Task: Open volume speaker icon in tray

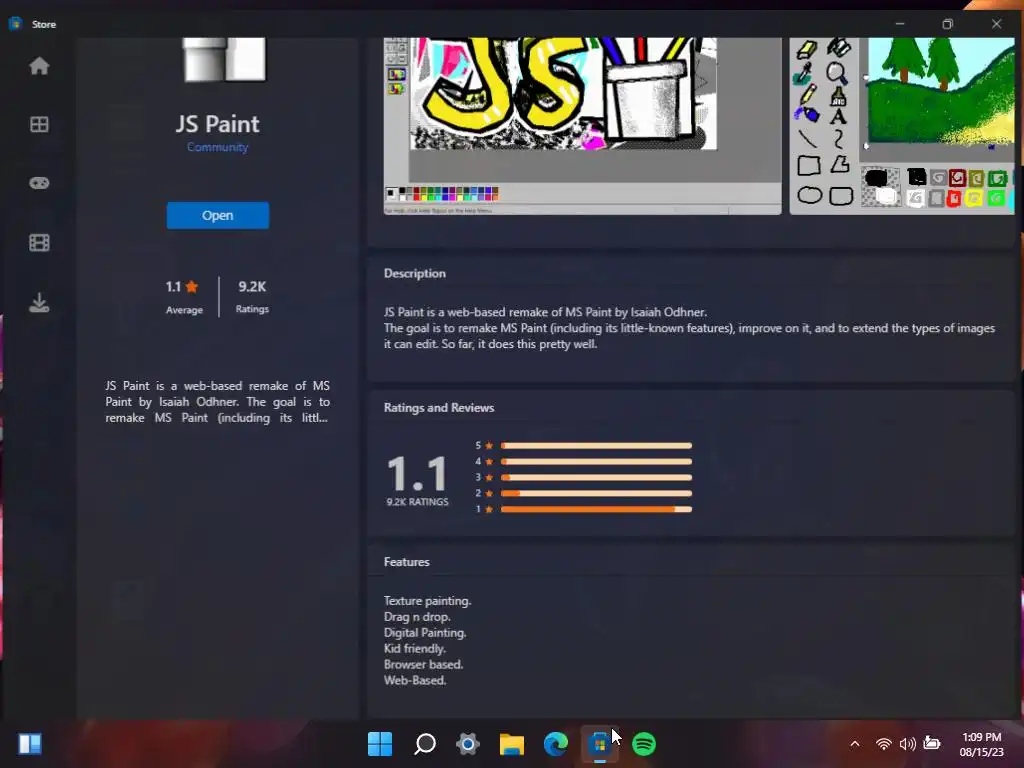Action: 908,744
